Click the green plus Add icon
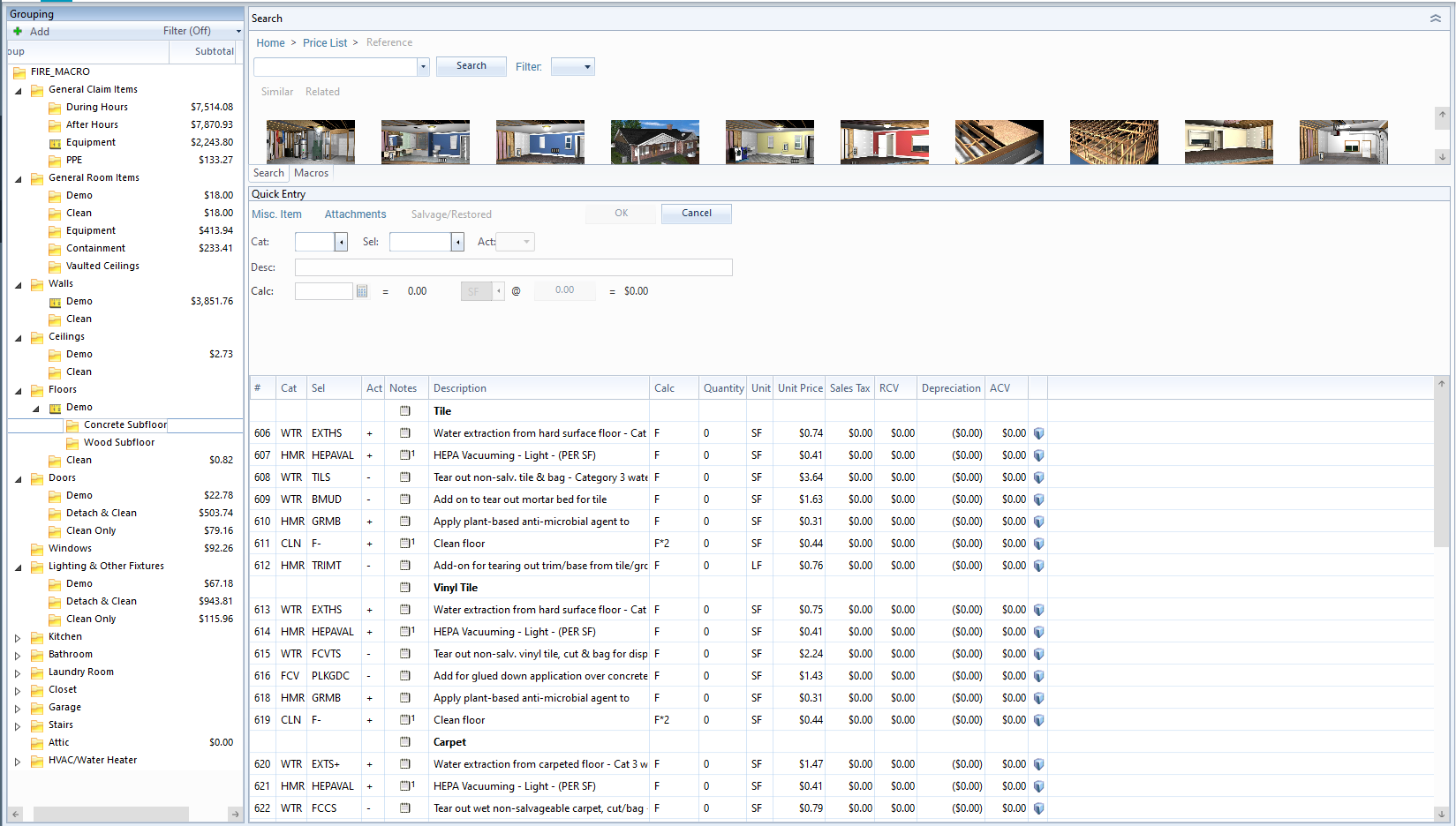The height and width of the screenshot is (826, 1456). 18,31
